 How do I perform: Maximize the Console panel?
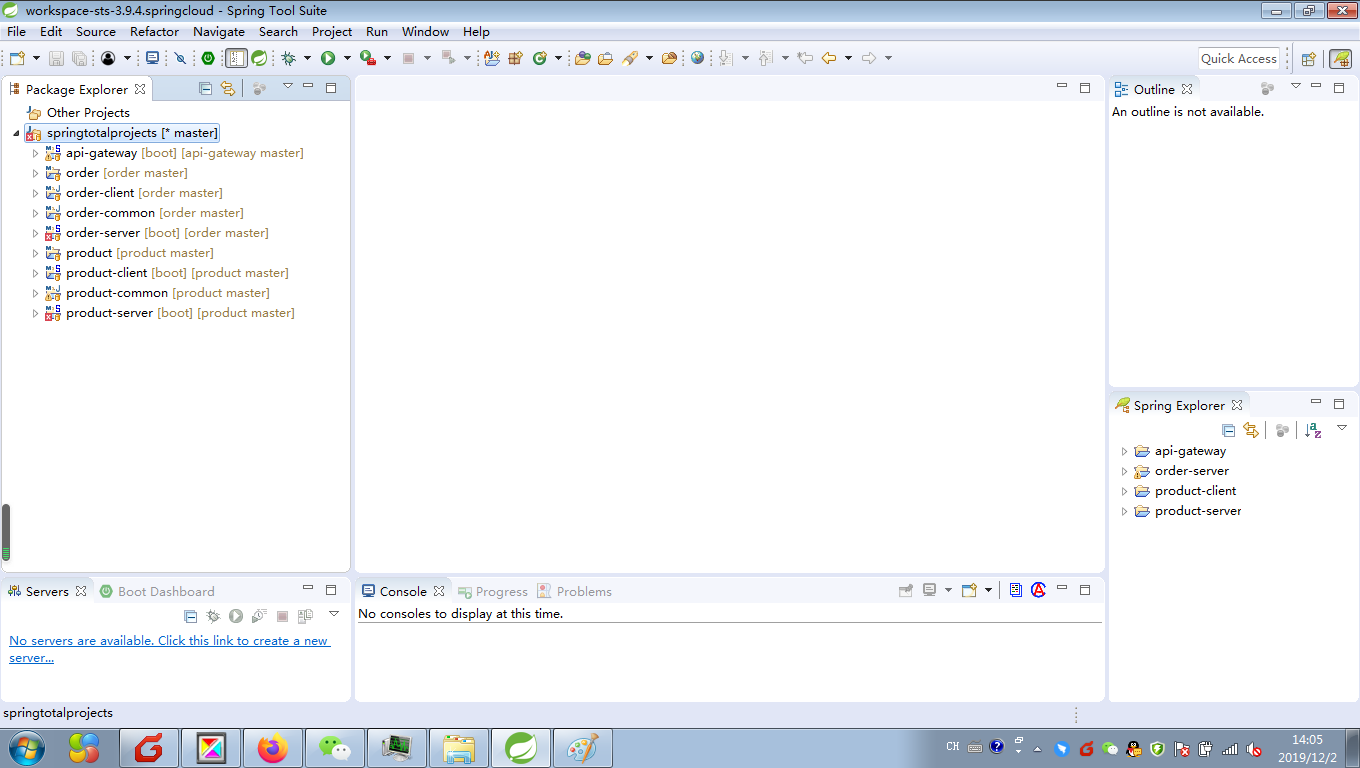pyautogui.click(x=1085, y=589)
